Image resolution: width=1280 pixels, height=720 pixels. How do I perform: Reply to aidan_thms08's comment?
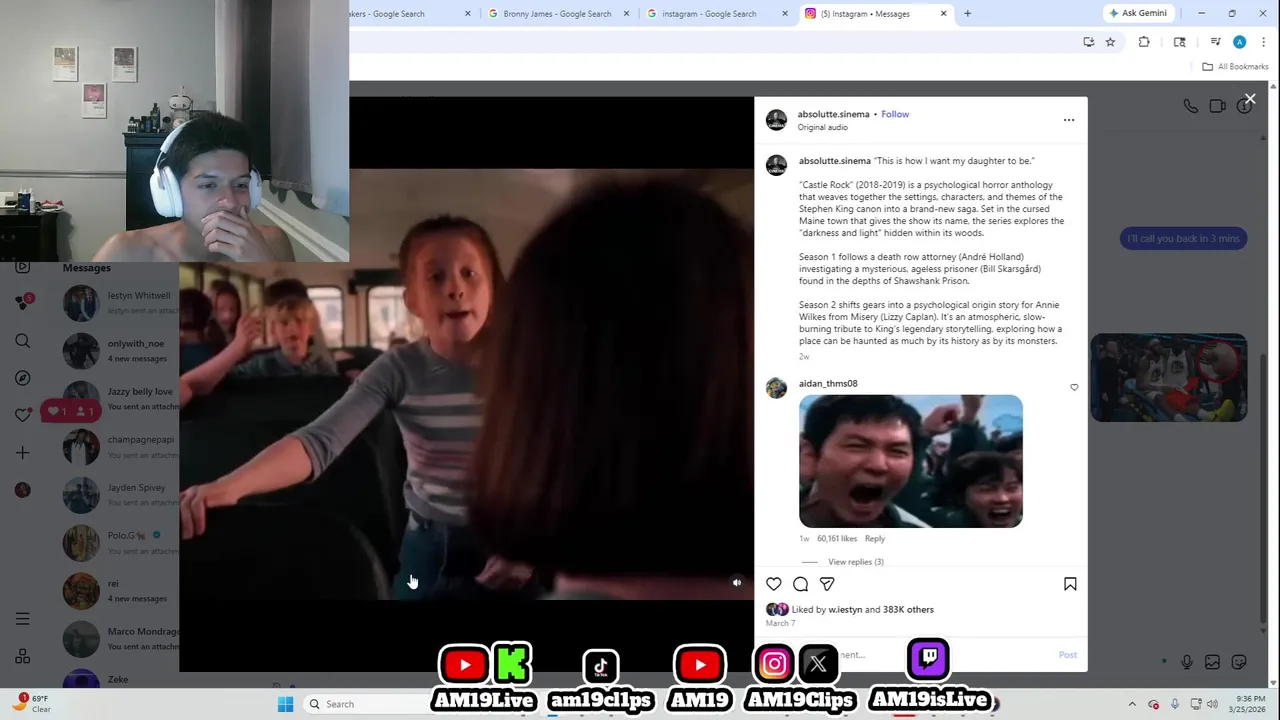coord(875,539)
